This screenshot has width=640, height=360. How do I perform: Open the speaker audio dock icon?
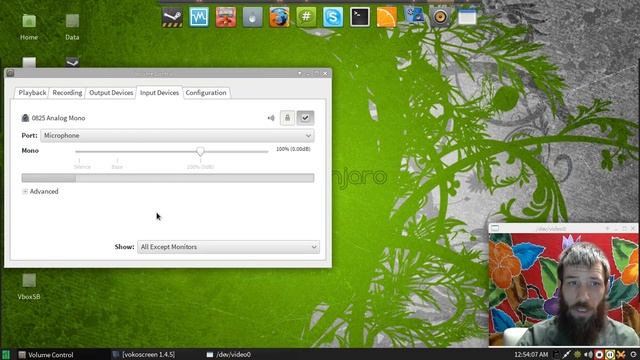point(440,17)
